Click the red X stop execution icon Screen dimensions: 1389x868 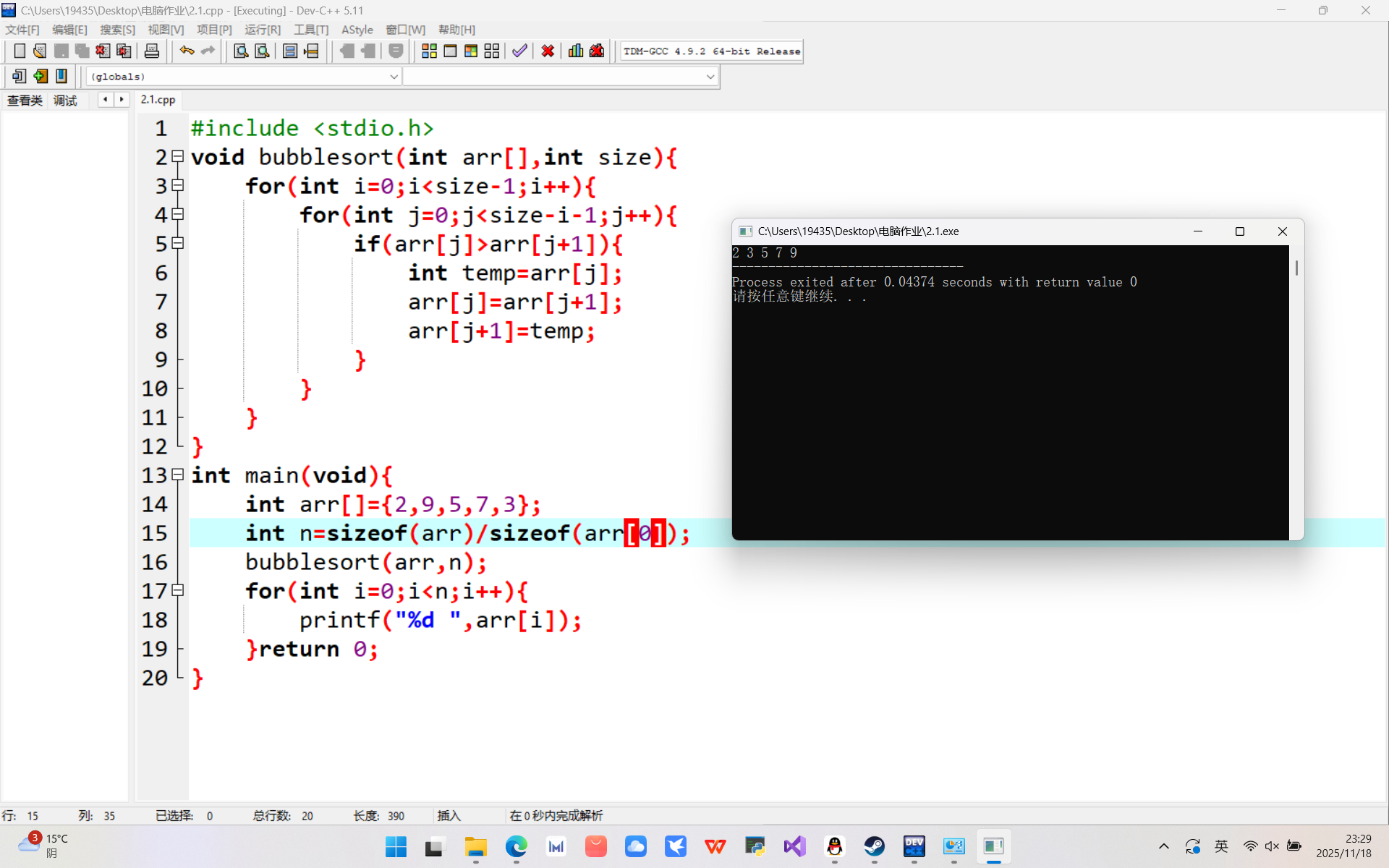[548, 51]
